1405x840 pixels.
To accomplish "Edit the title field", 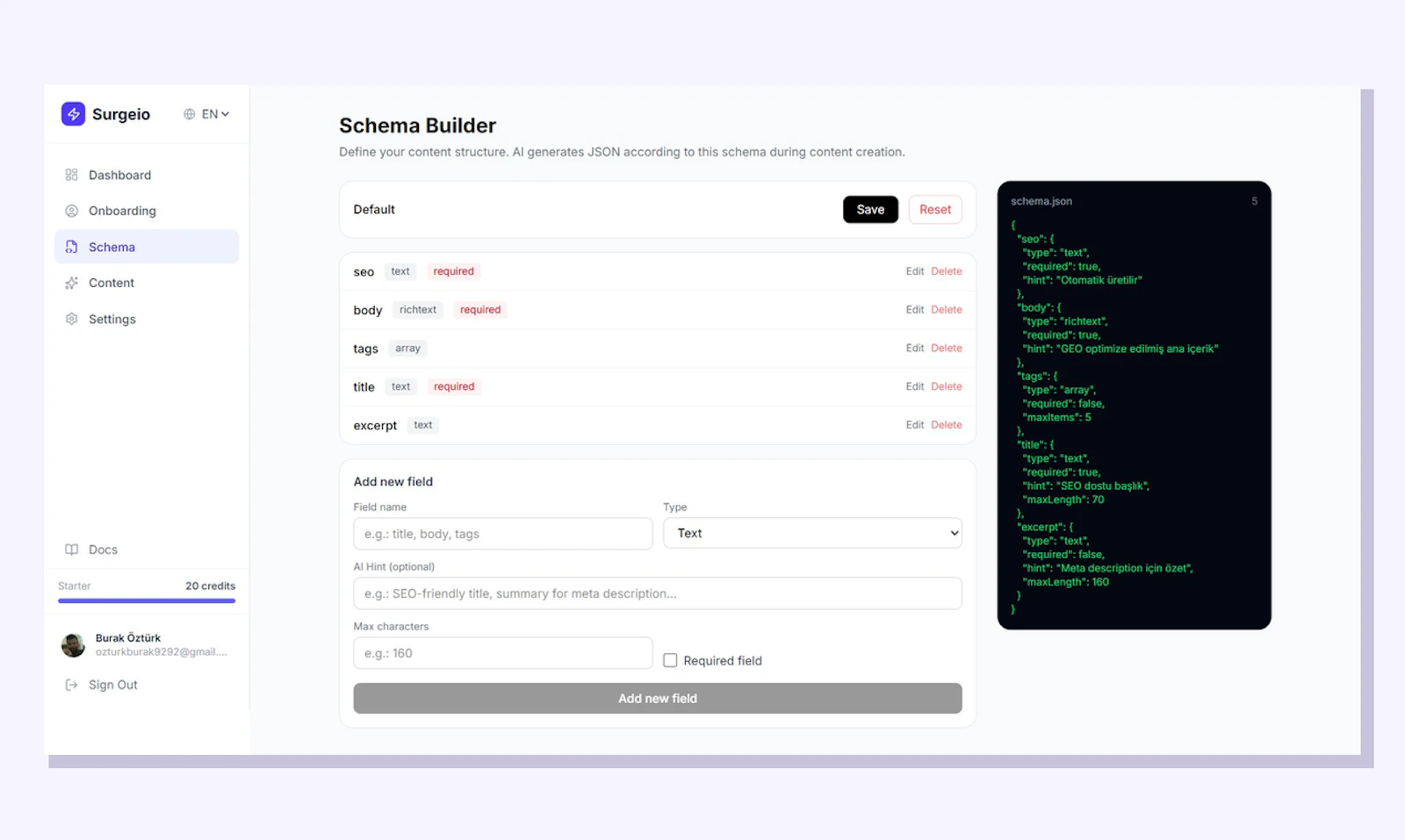I will [915, 386].
